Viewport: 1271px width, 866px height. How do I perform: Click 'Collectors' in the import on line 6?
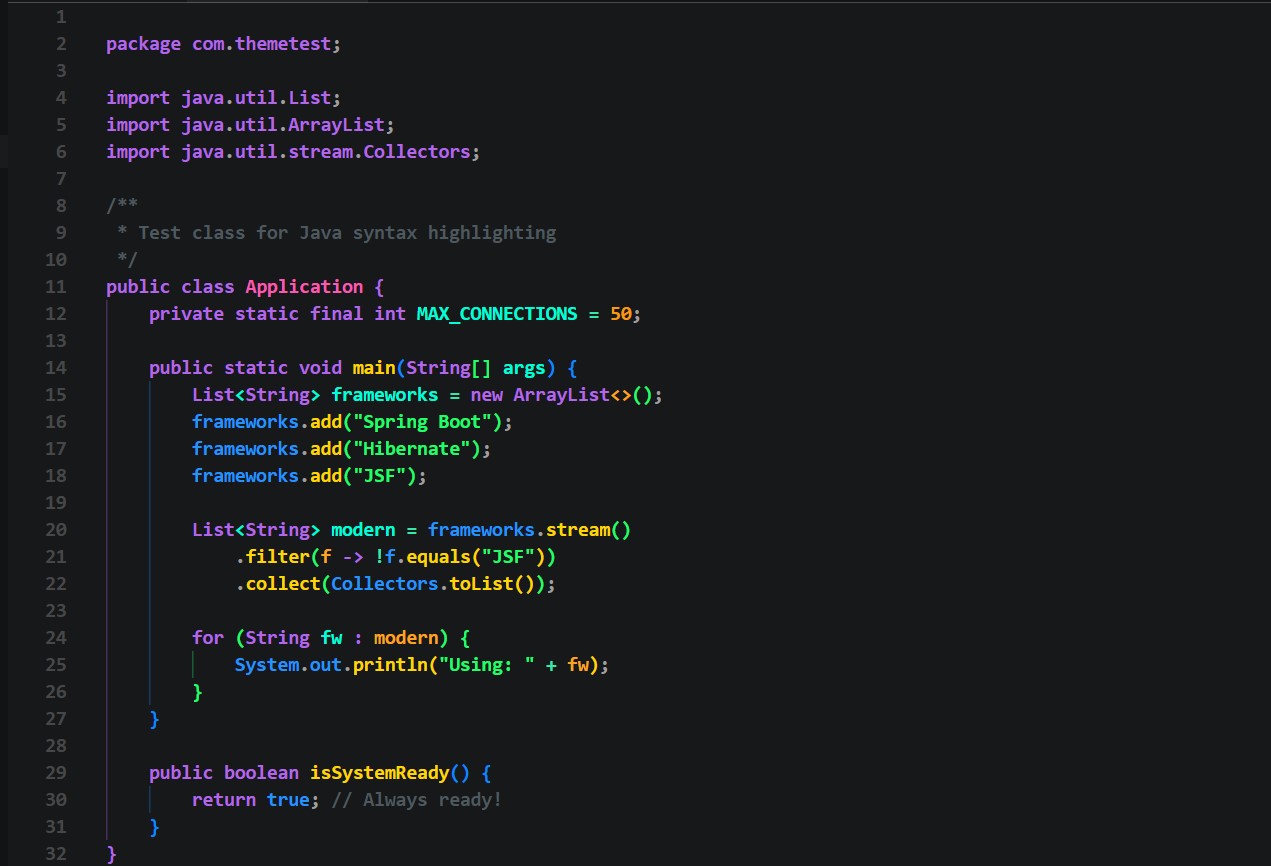[417, 152]
